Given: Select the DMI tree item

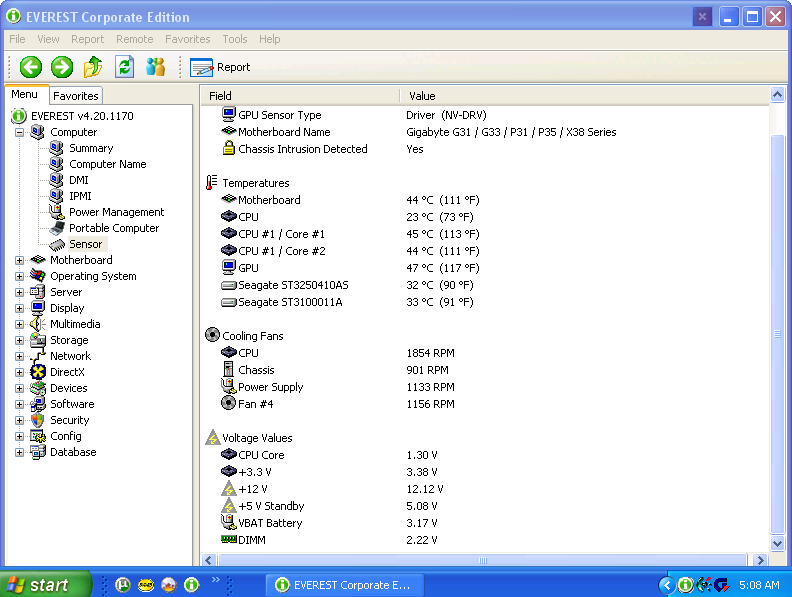Looking at the screenshot, I should (79, 180).
